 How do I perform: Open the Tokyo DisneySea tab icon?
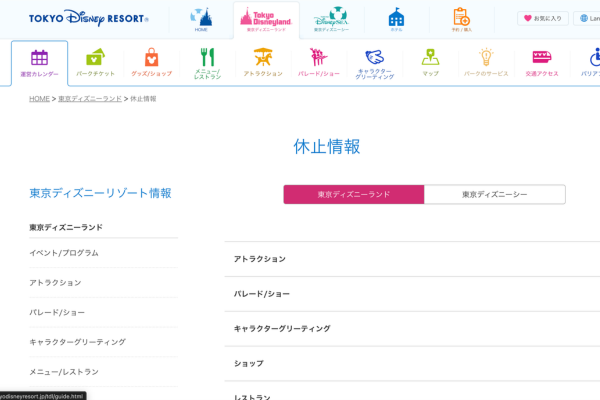pos(331,19)
